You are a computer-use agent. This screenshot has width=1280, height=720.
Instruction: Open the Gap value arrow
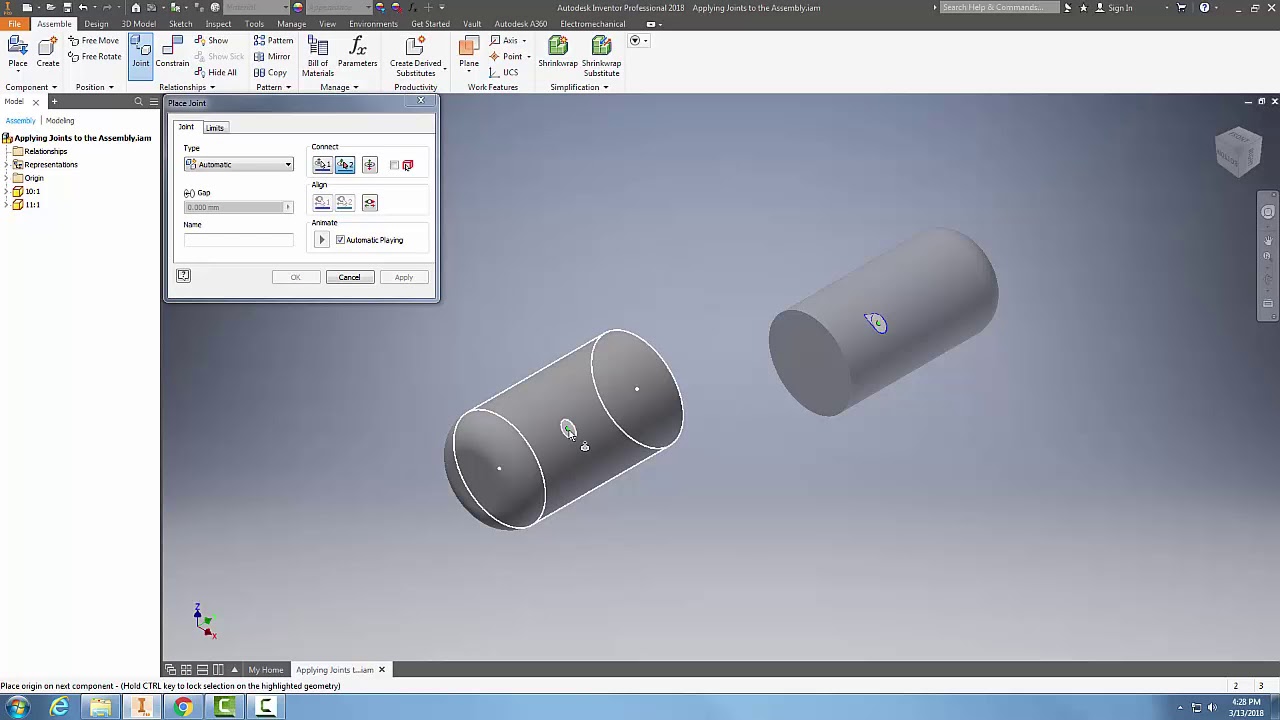click(x=288, y=207)
